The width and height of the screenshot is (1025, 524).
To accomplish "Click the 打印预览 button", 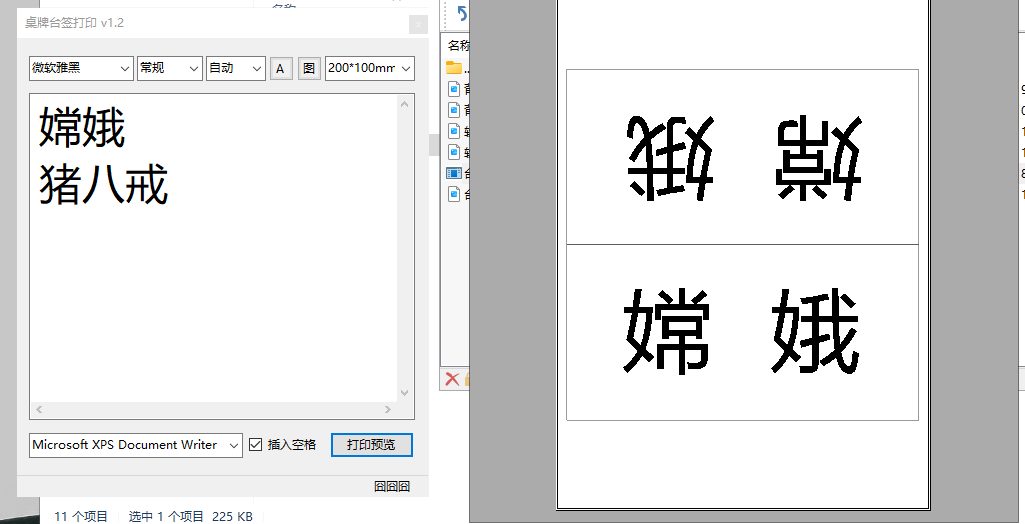I will (x=372, y=445).
